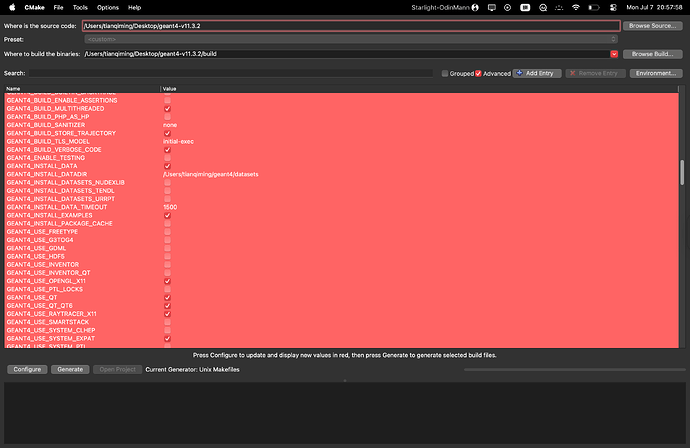The image size is (690, 448).
Task: Expand the build binaries path dropdown
Action: [x=612, y=54]
